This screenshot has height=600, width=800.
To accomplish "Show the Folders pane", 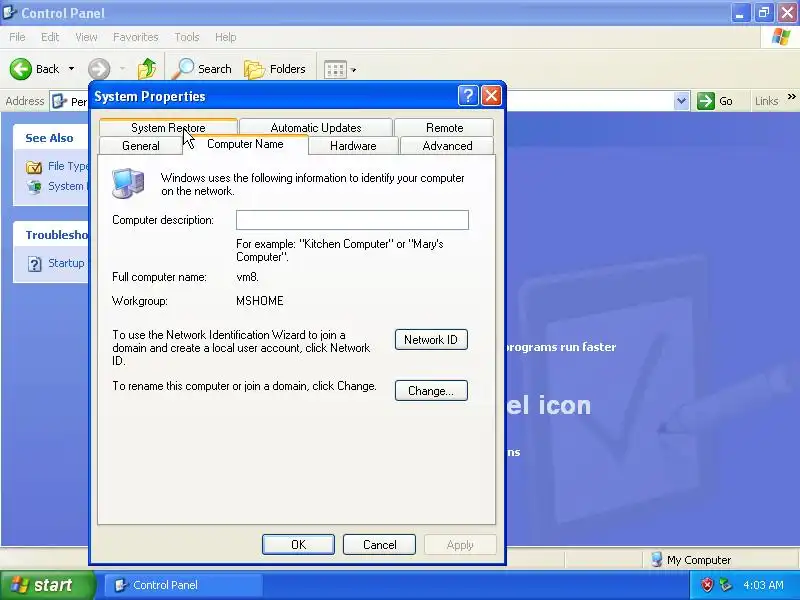I will pyautogui.click(x=275, y=69).
